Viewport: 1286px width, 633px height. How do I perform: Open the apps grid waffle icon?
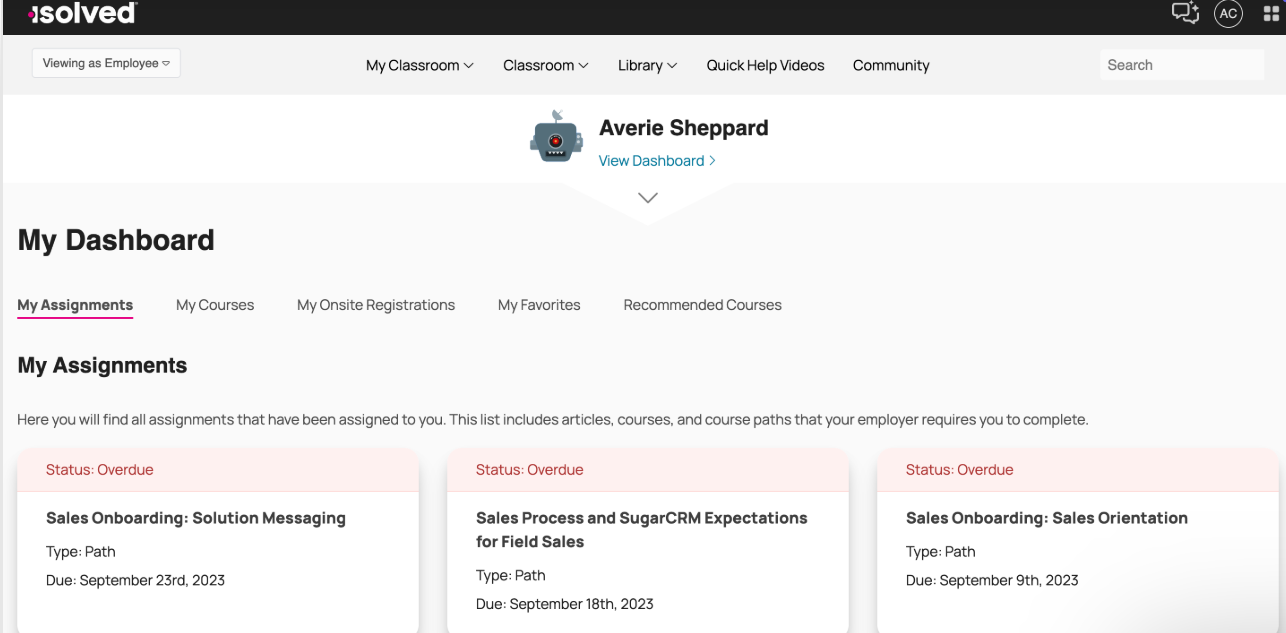tap(1272, 14)
